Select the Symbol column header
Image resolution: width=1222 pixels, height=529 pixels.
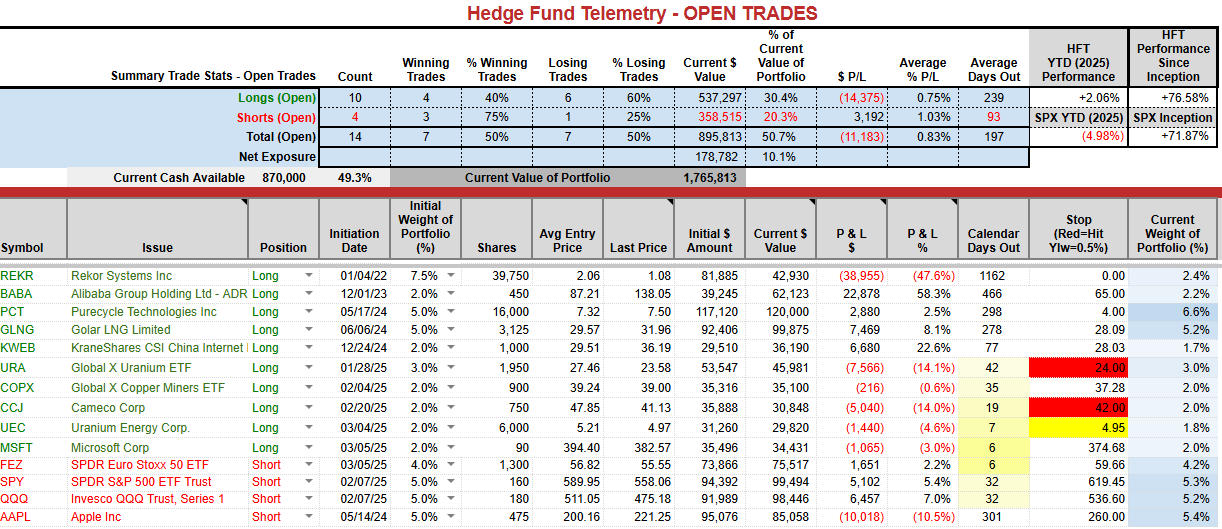pyautogui.click(x=33, y=228)
